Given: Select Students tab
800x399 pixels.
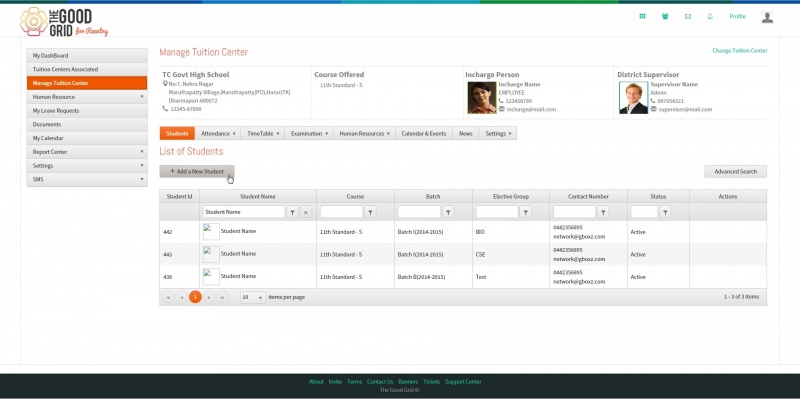Looking at the screenshot, I should tap(177, 134).
